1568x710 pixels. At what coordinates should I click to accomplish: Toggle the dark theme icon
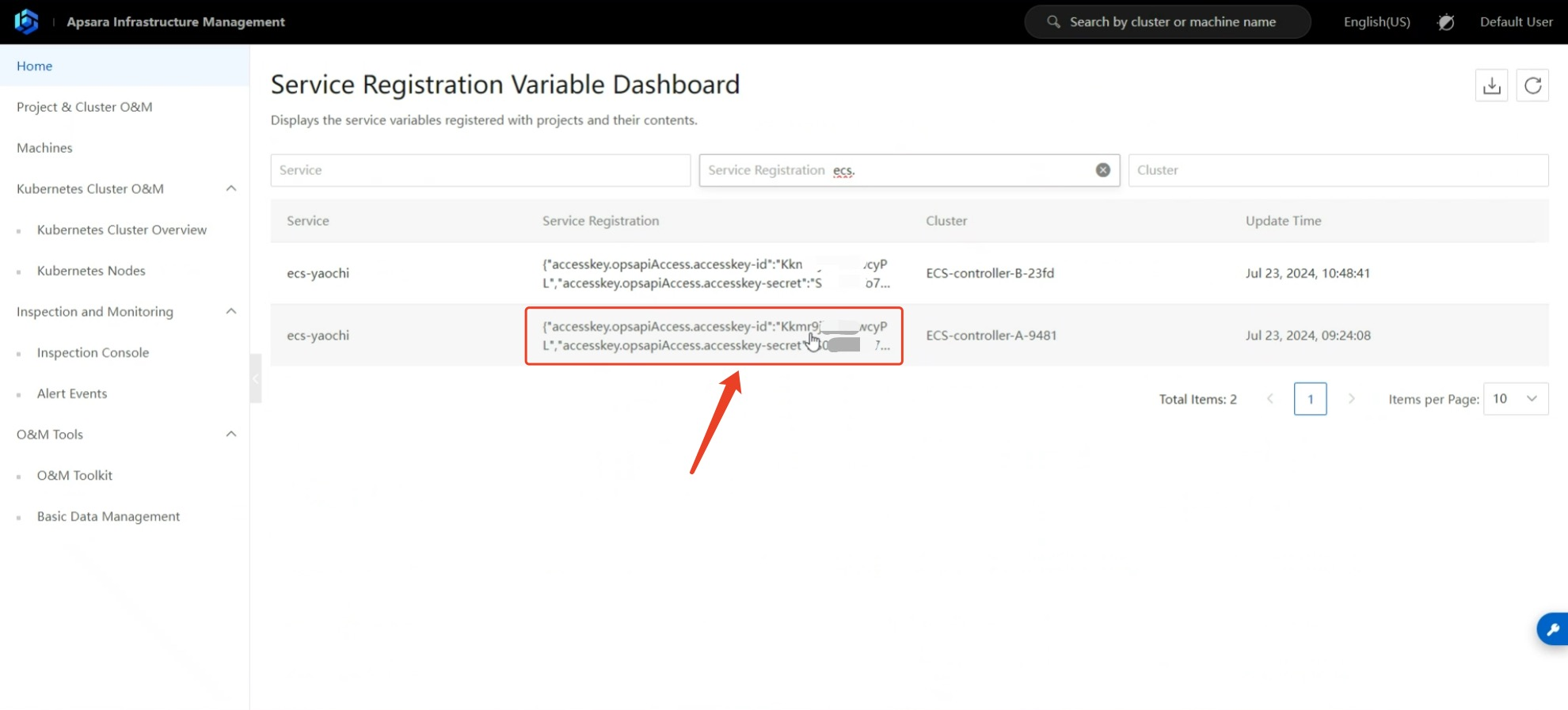[1445, 22]
